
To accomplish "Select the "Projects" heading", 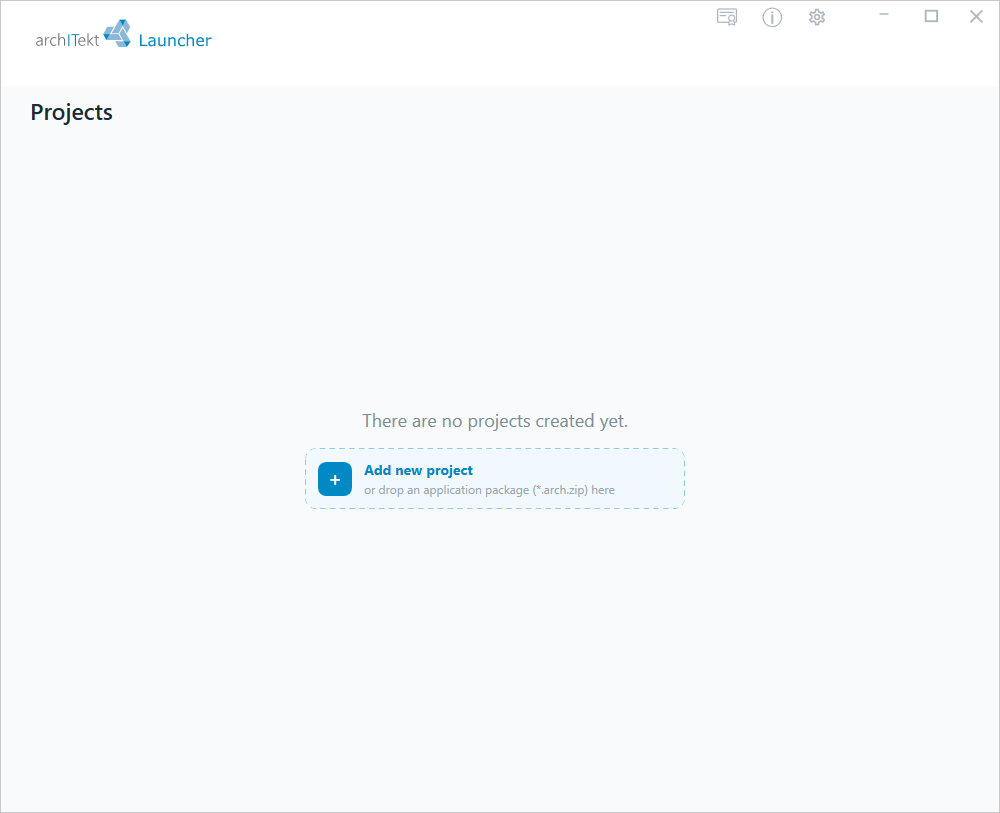I will tap(71, 112).
